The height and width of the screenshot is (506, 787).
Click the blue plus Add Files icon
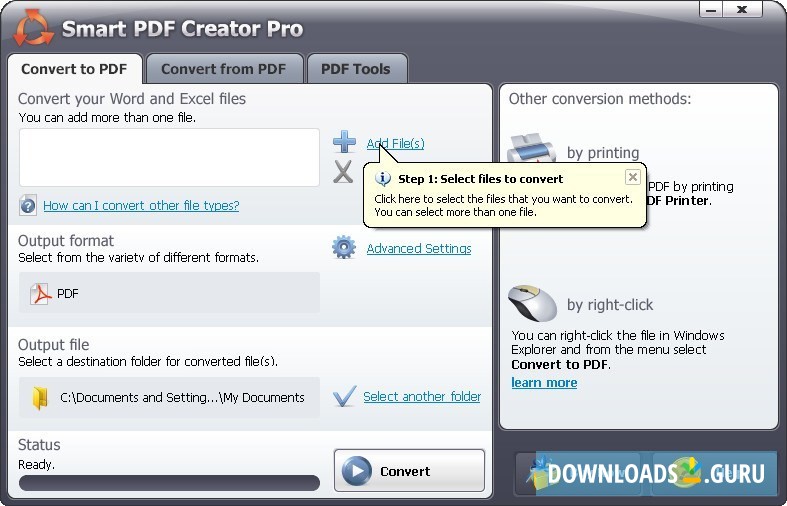(344, 142)
